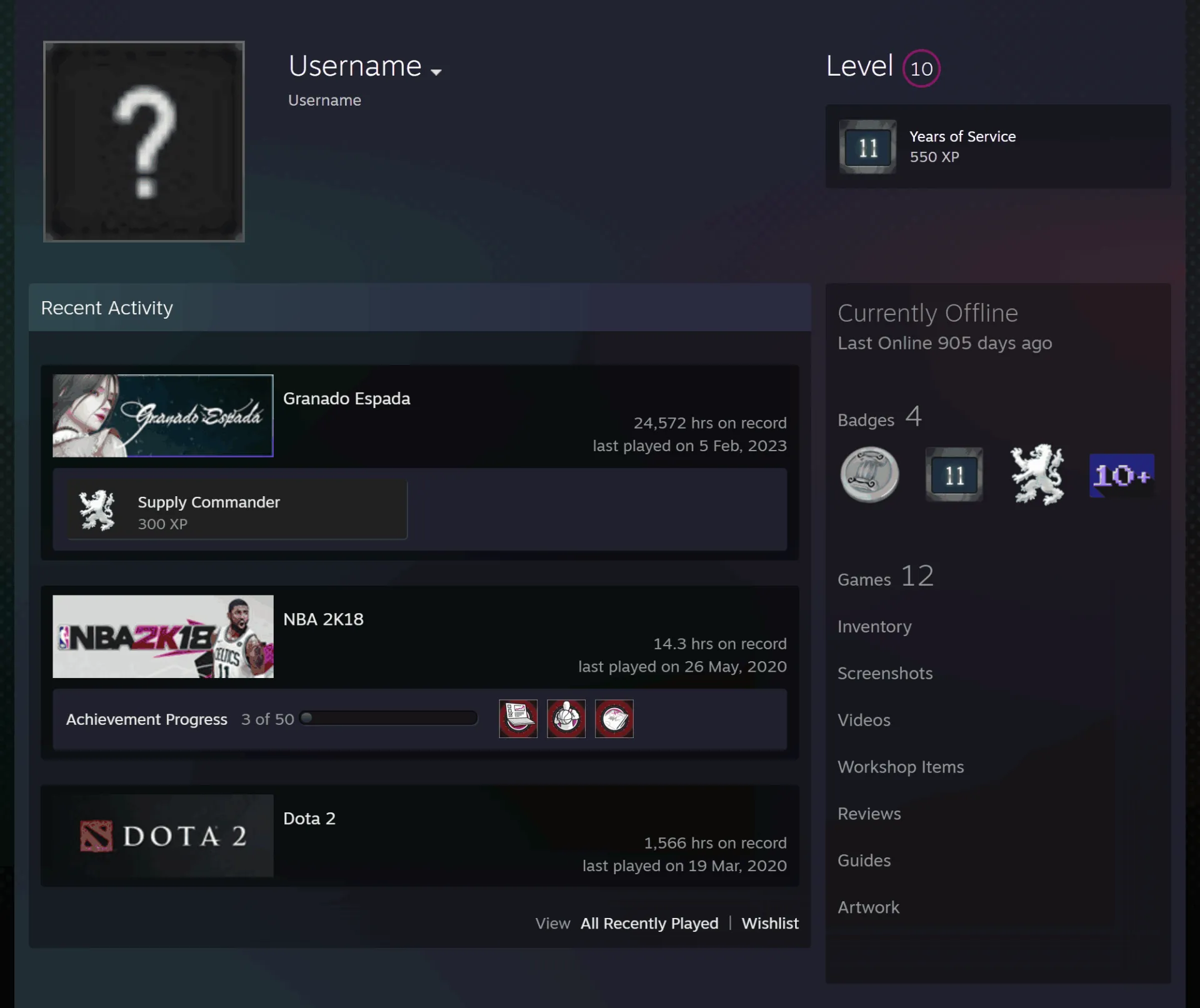Image resolution: width=1200 pixels, height=1008 pixels.
Task: Click the profile avatar question mark image
Action: [x=144, y=141]
